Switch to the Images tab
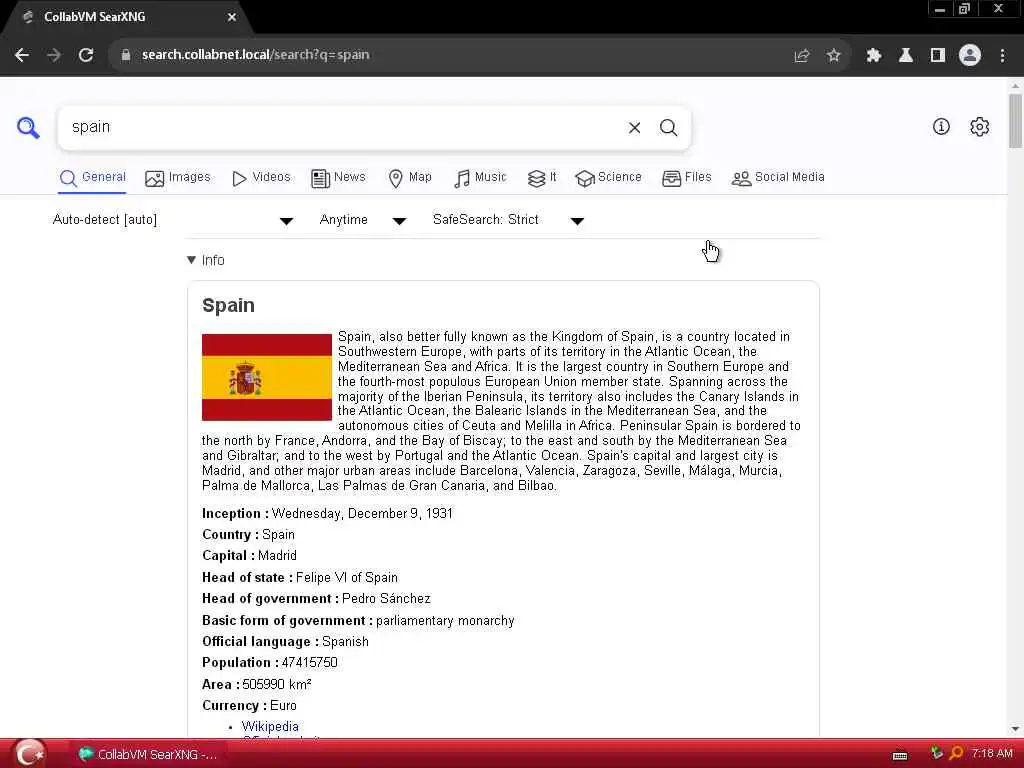Viewport: 1024px width, 768px height. [x=178, y=178]
